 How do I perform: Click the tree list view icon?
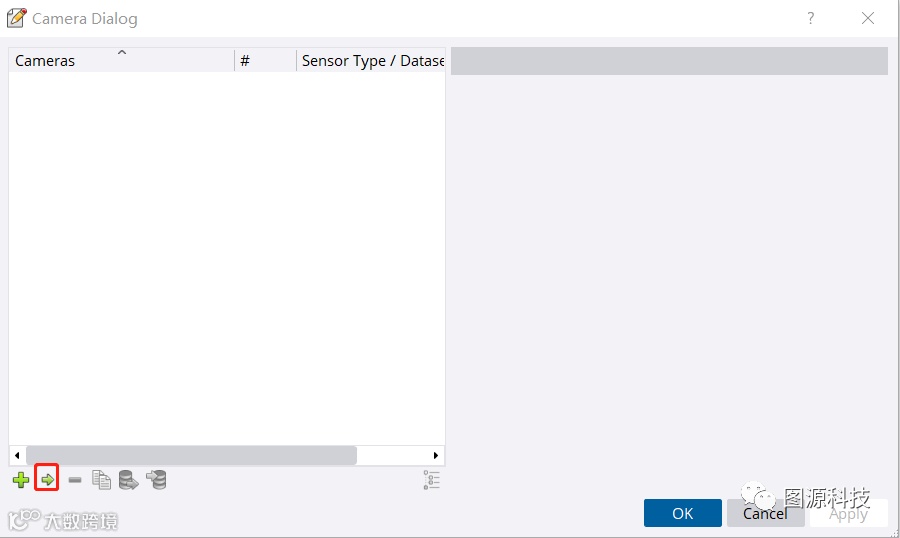pos(432,480)
